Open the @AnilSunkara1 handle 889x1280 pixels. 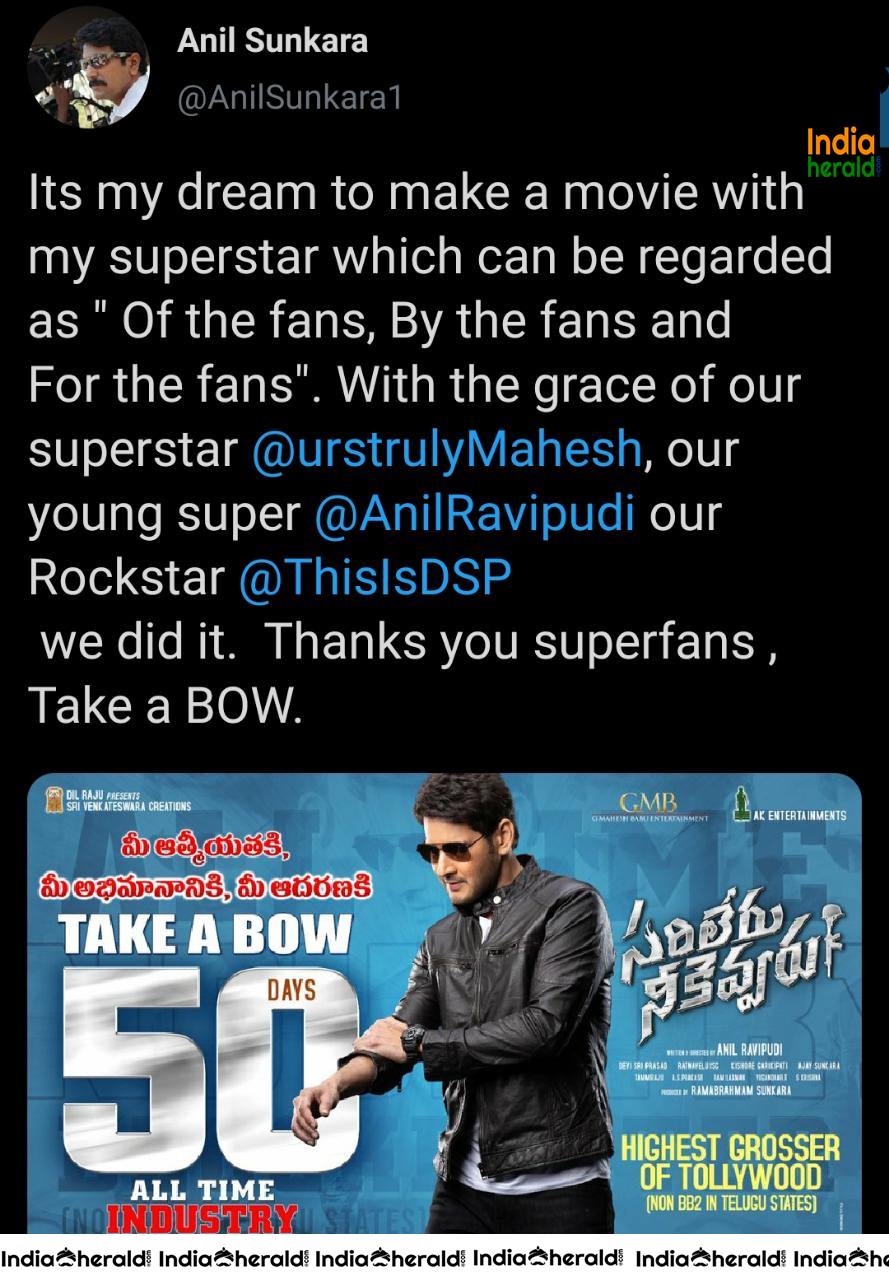(x=289, y=99)
